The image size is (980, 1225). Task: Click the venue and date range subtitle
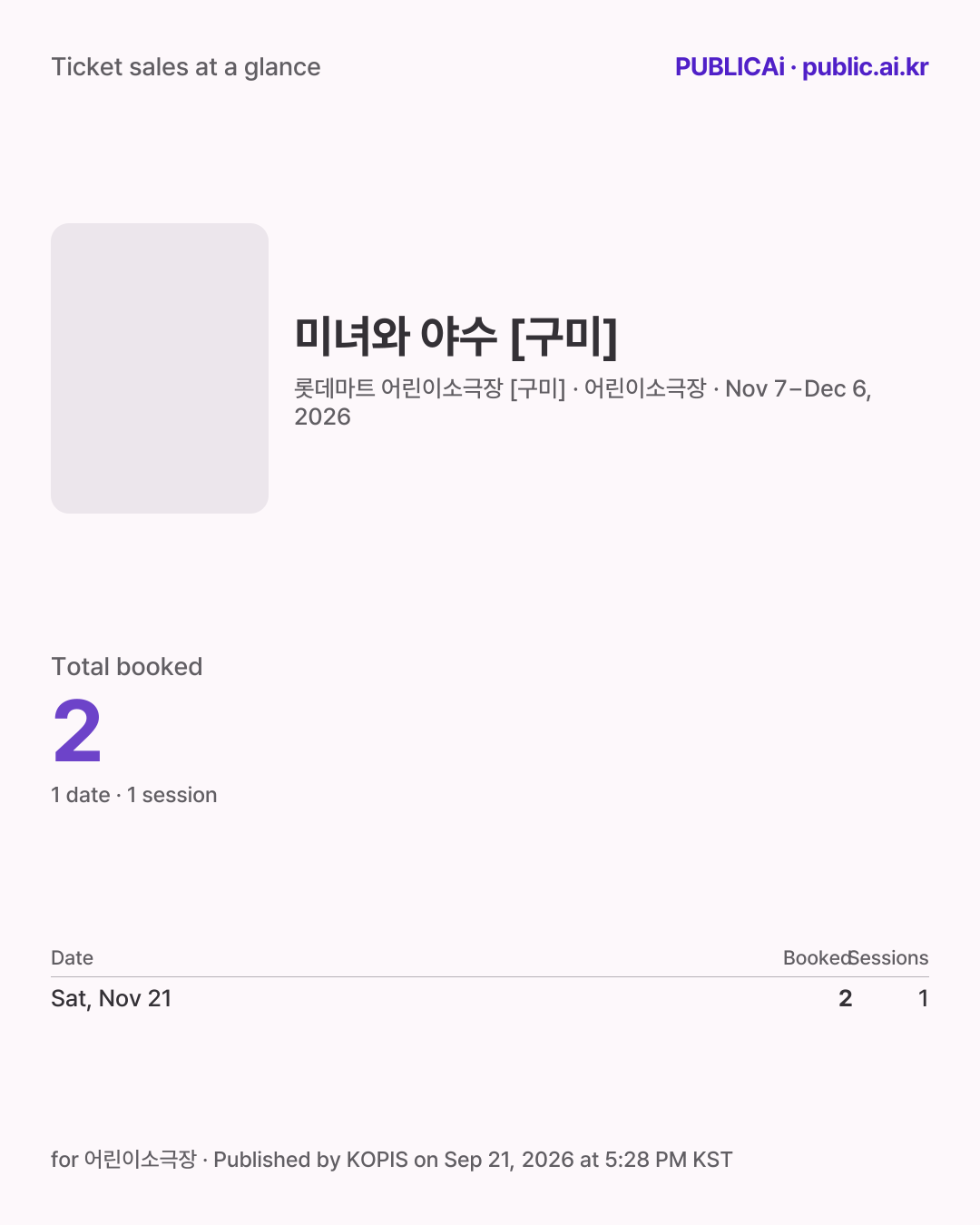pyautogui.click(x=583, y=402)
